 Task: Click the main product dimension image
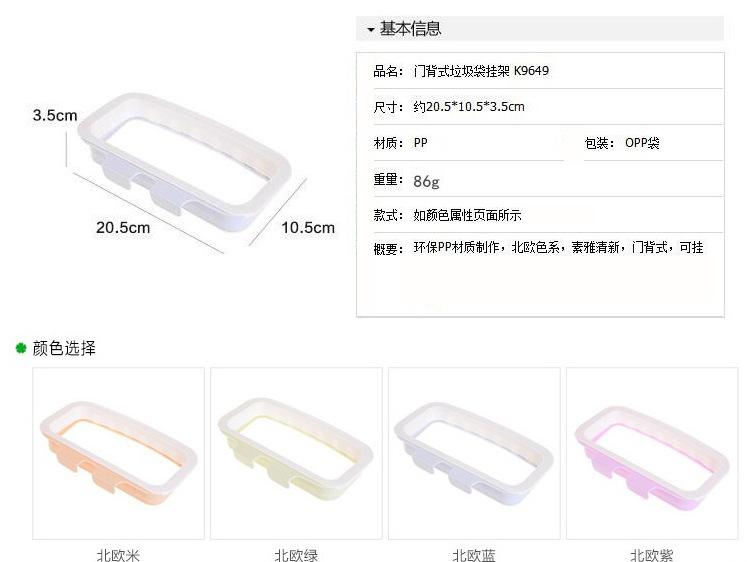click(184, 172)
